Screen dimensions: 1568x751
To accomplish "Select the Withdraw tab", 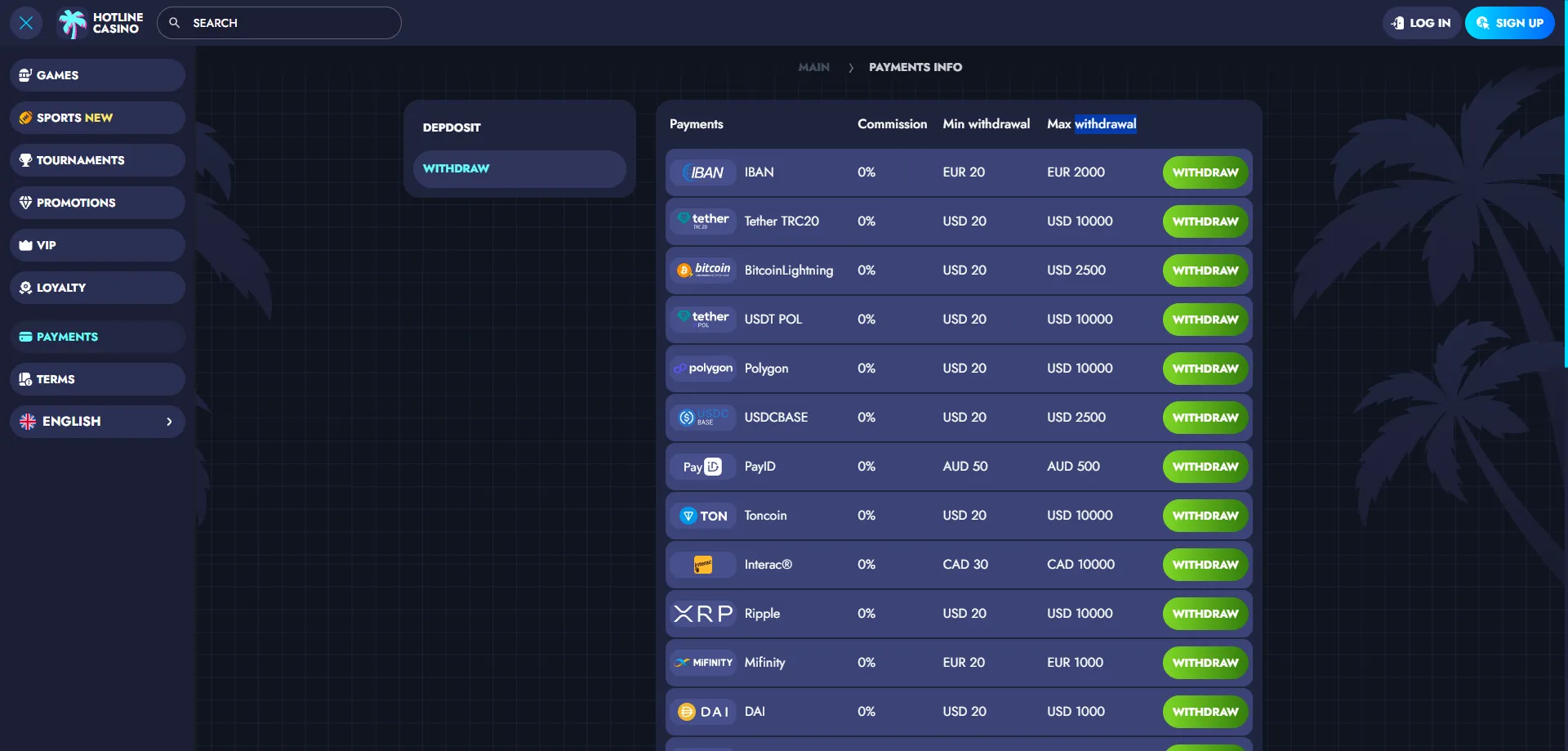I will pos(519,168).
